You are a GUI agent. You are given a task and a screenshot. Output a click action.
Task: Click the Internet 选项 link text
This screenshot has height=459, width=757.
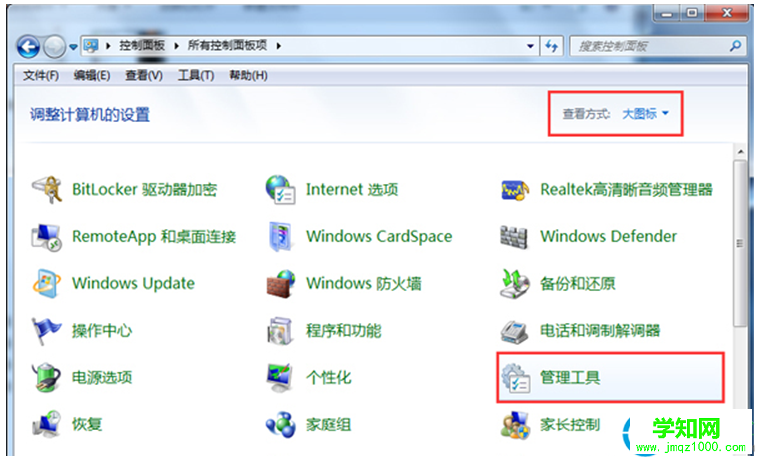352,190
